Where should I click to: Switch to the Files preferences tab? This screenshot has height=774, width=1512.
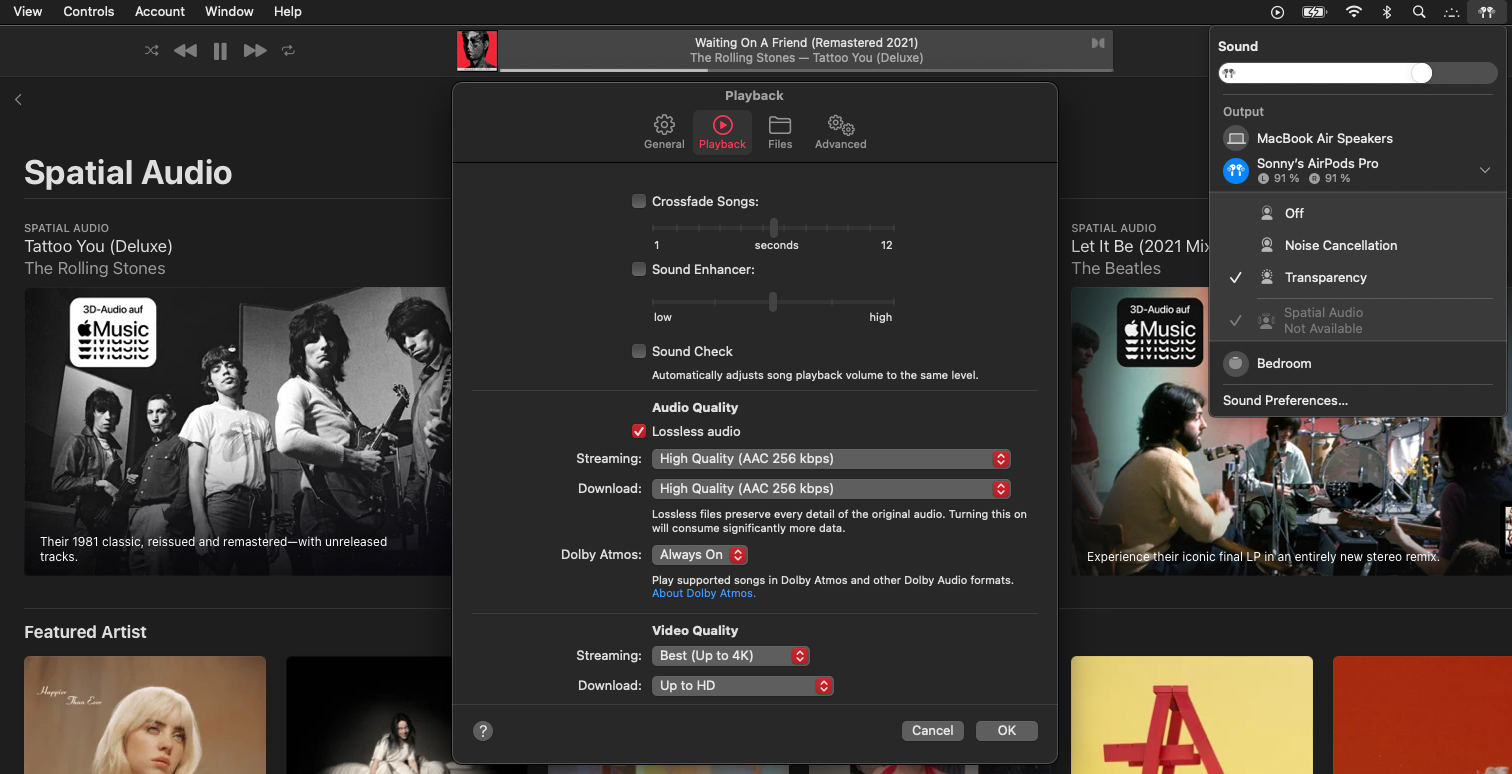click(x=780, y=132)
